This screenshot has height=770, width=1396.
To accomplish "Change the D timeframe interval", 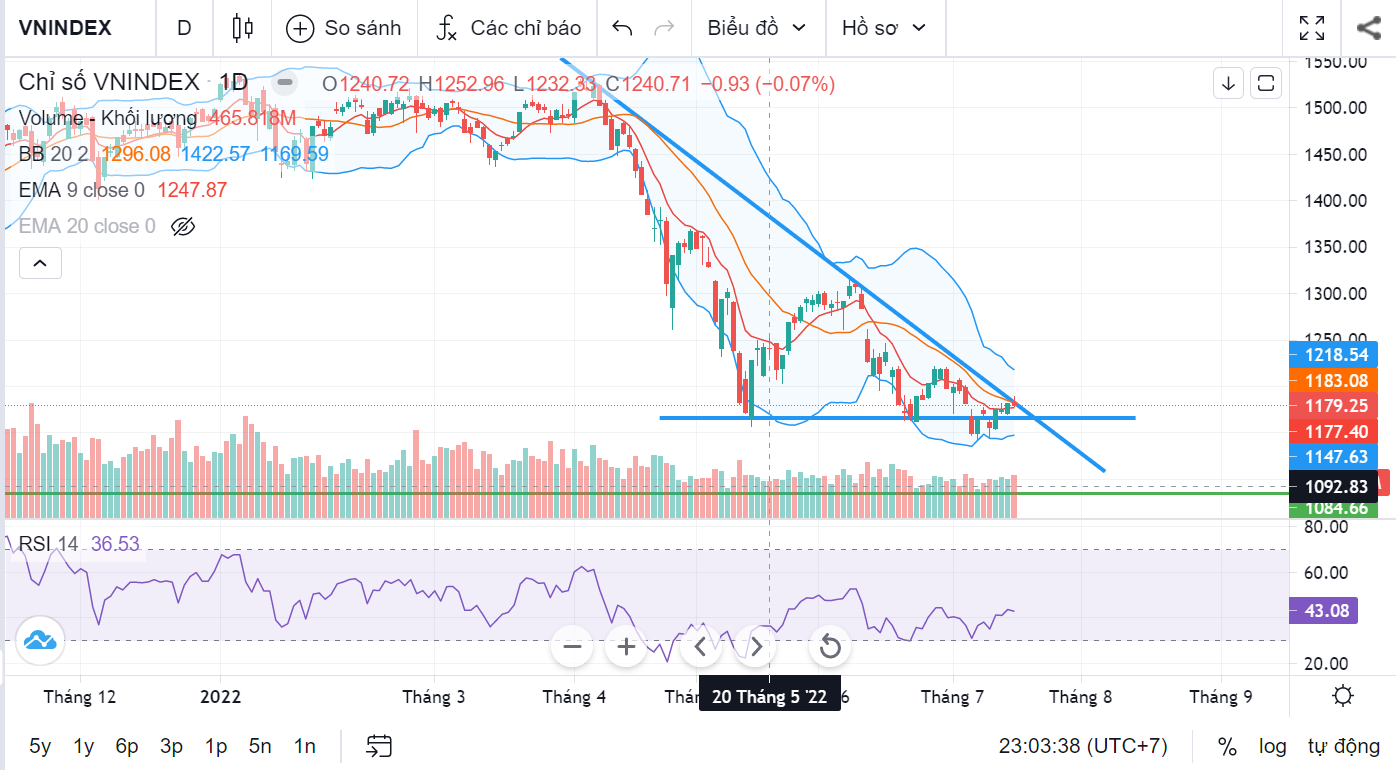I will click(184, 28).
